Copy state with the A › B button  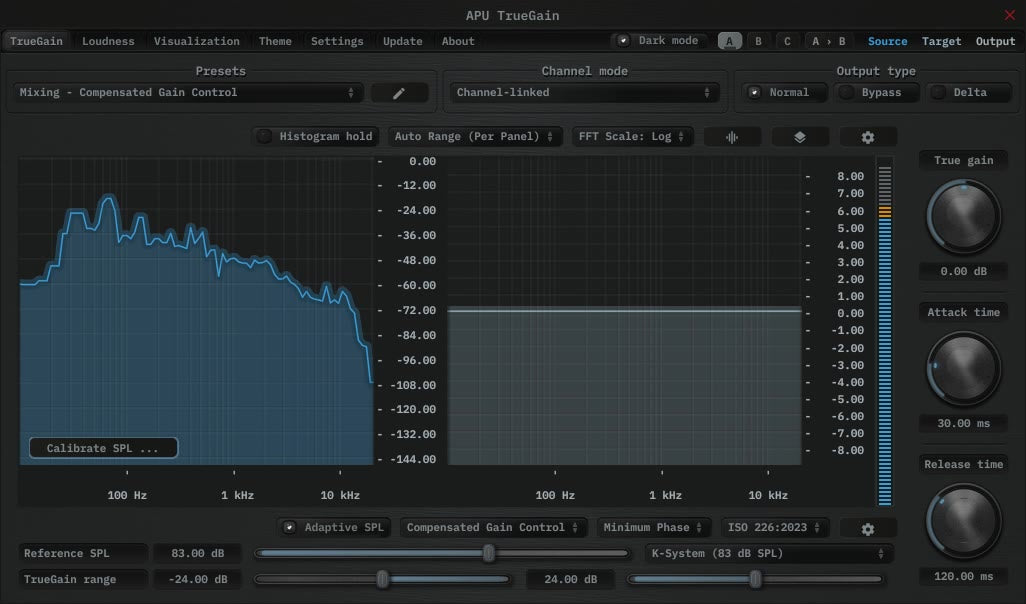(x=828, y=41)
